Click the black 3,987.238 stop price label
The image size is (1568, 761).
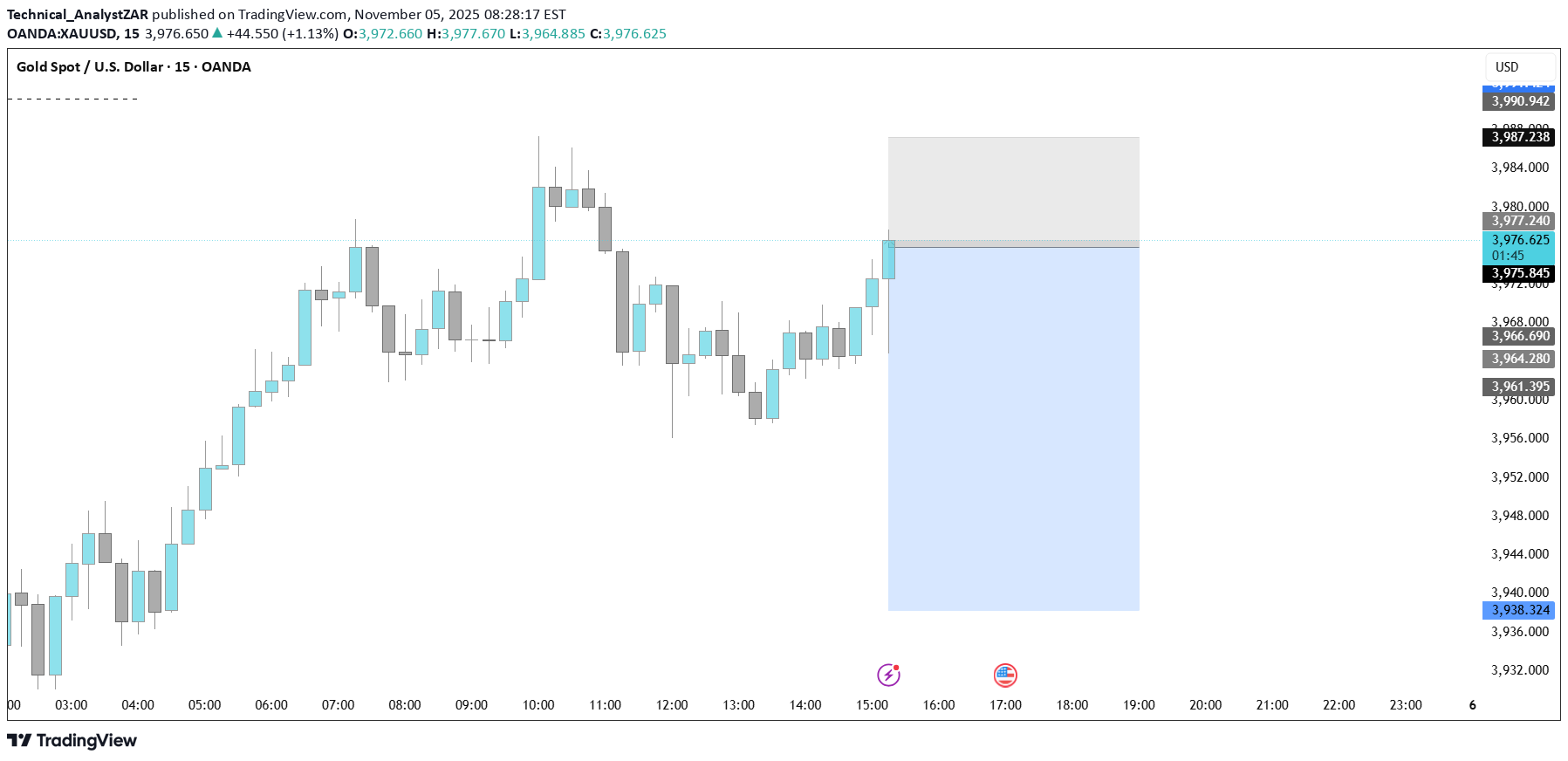[x=1519, y=137]
